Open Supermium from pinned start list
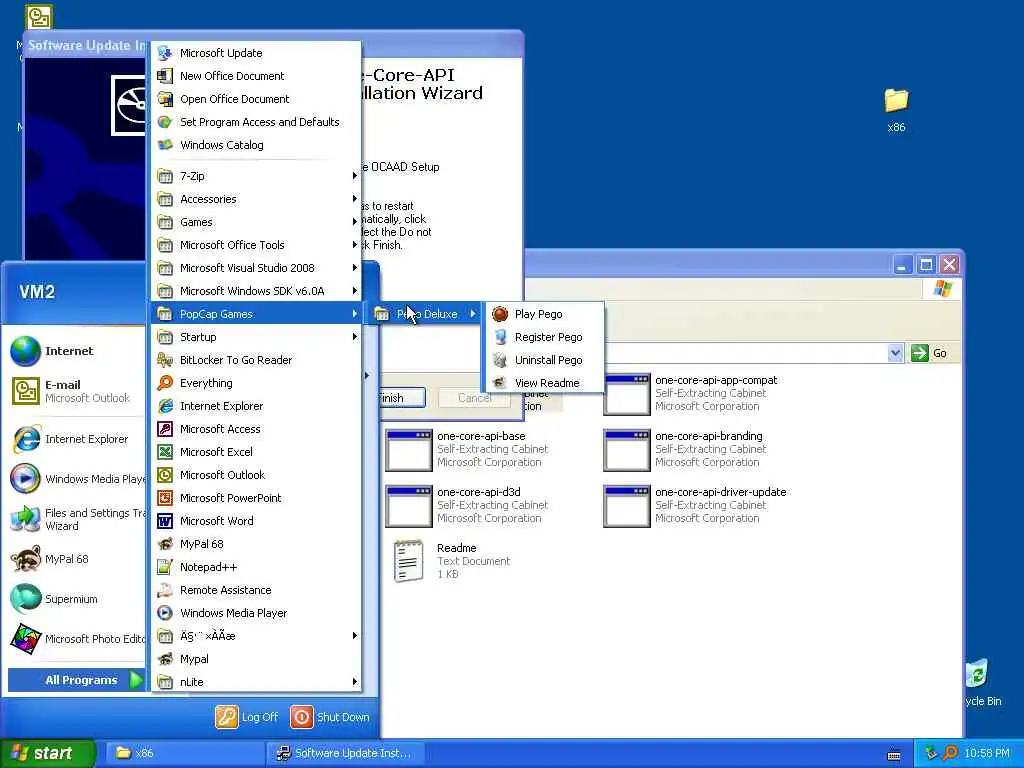Image resolution: width=1024 pixels, height=768 pixels. point(75,599)
